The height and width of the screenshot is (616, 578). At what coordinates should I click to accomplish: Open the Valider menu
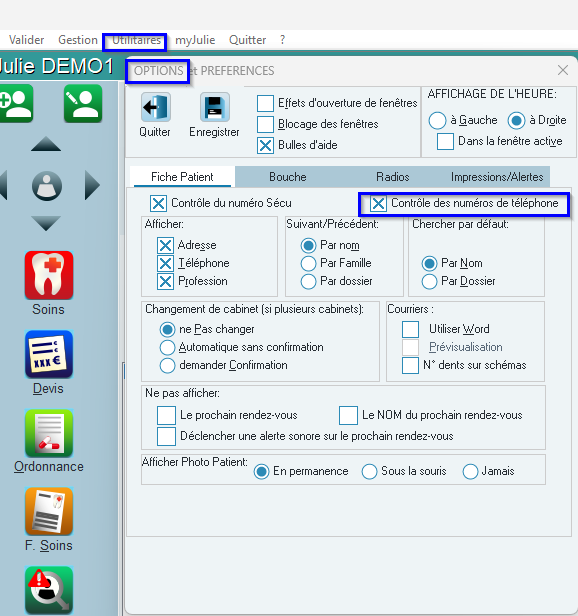click(26, 40)
